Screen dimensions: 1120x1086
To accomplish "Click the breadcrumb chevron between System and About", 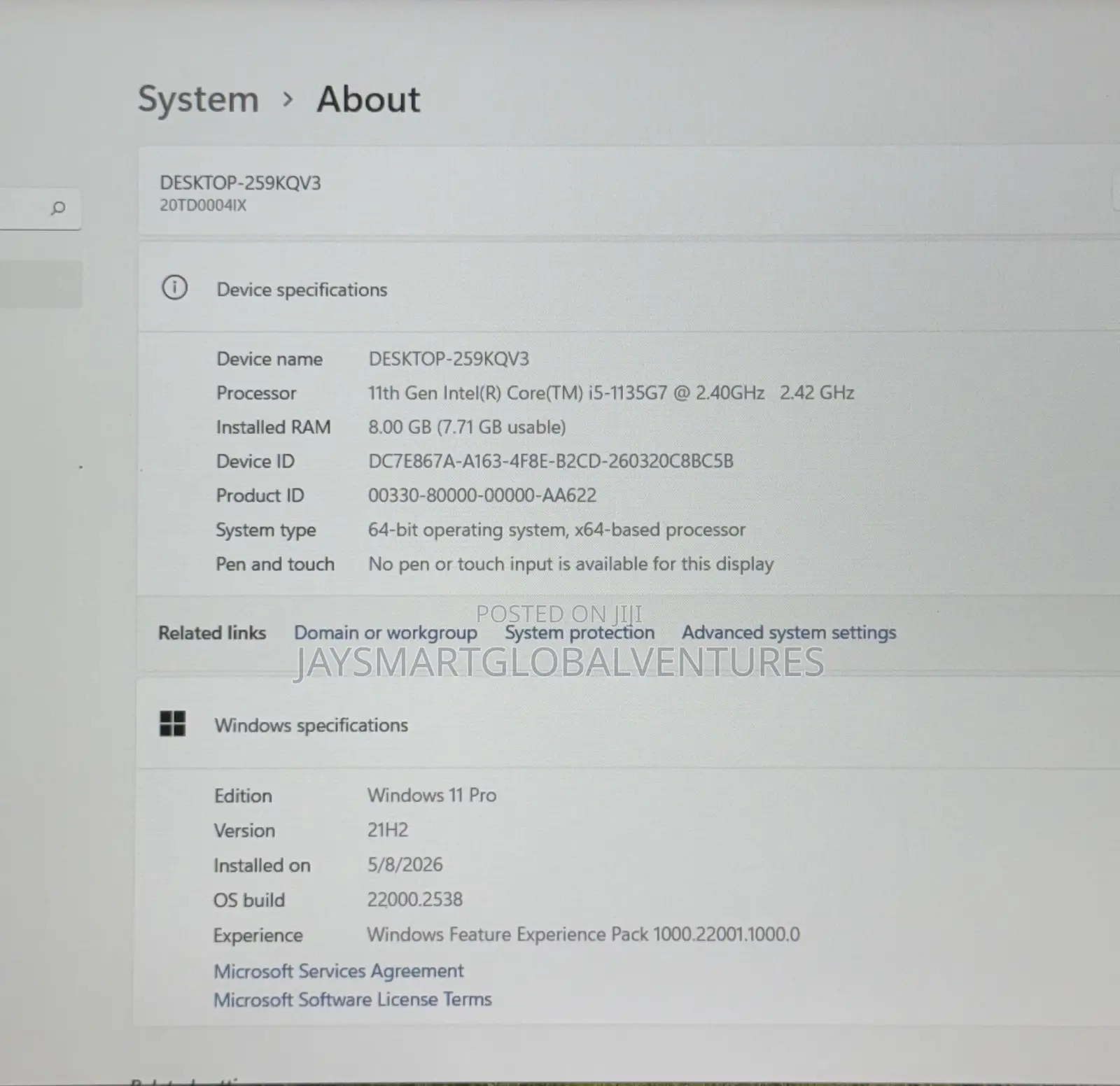I will click(x=287, y=99).
